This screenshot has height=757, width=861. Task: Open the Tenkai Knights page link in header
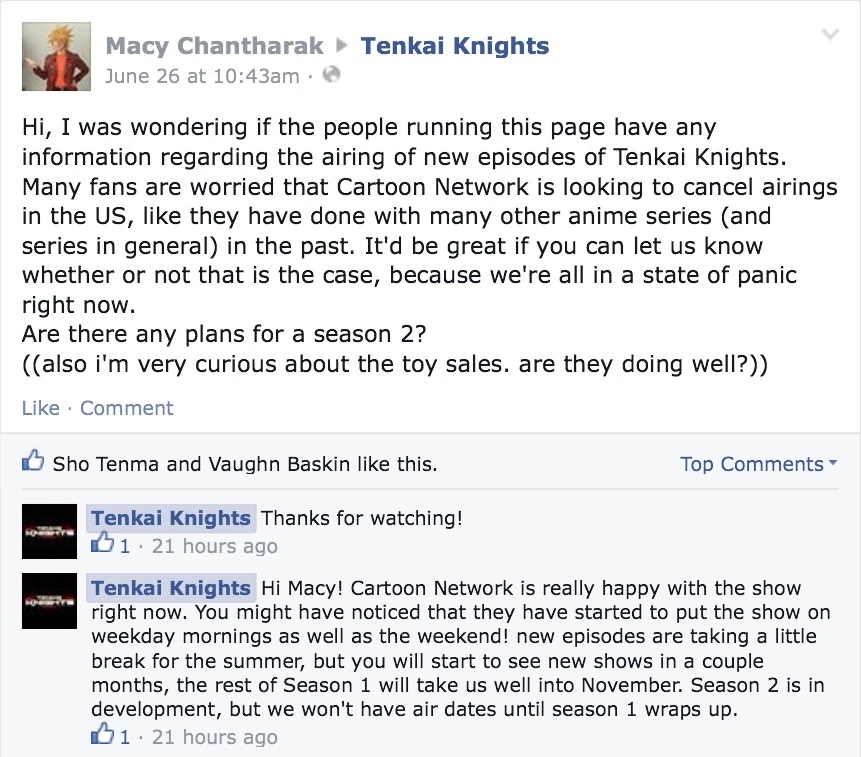(454, 46)
